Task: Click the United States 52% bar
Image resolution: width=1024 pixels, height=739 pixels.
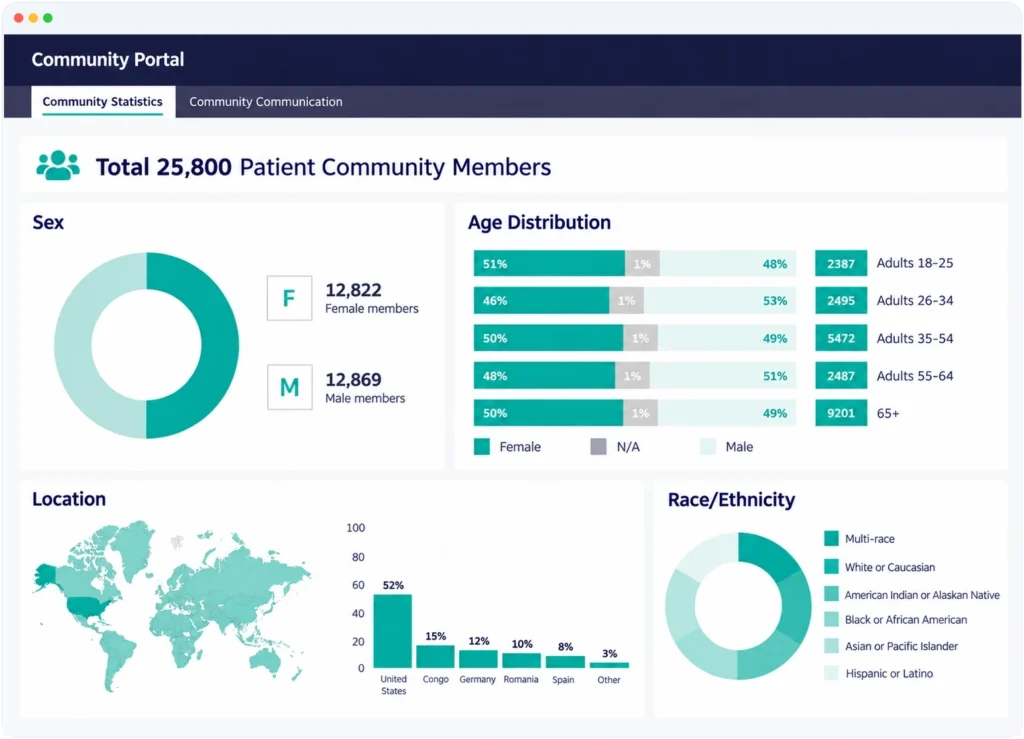Action: point(392,631)
